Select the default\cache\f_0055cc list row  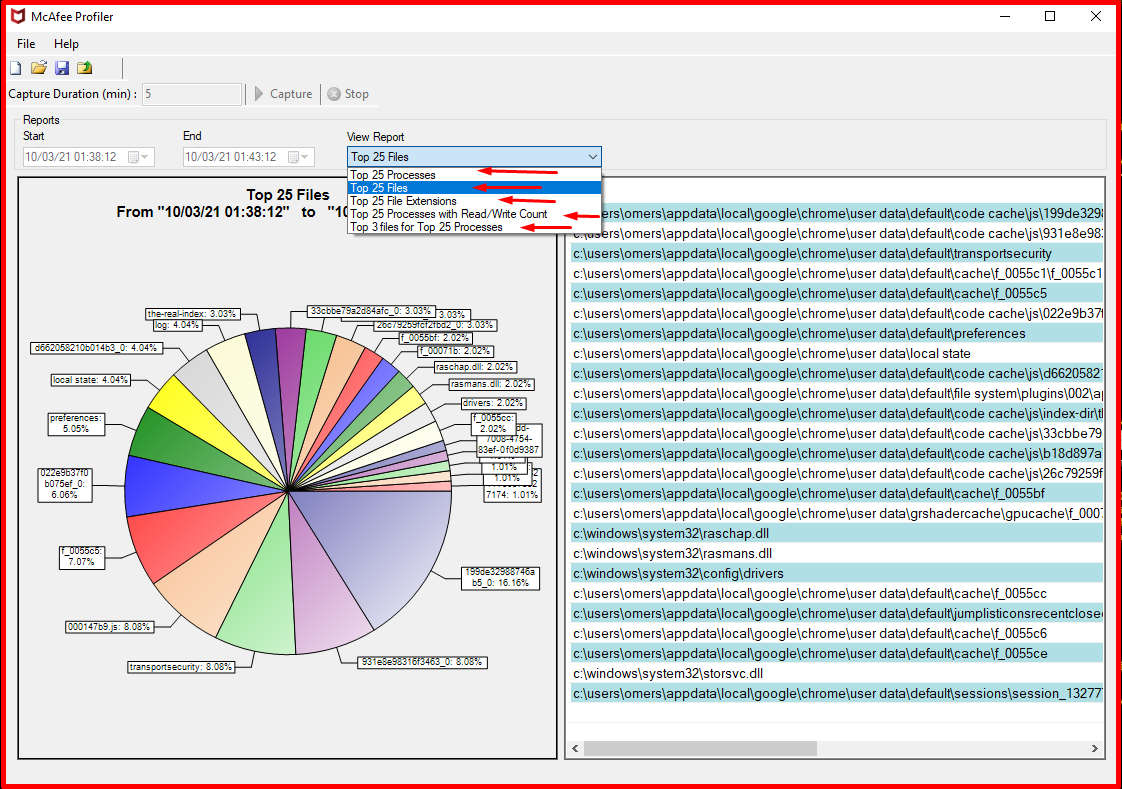tap(836, 594)
